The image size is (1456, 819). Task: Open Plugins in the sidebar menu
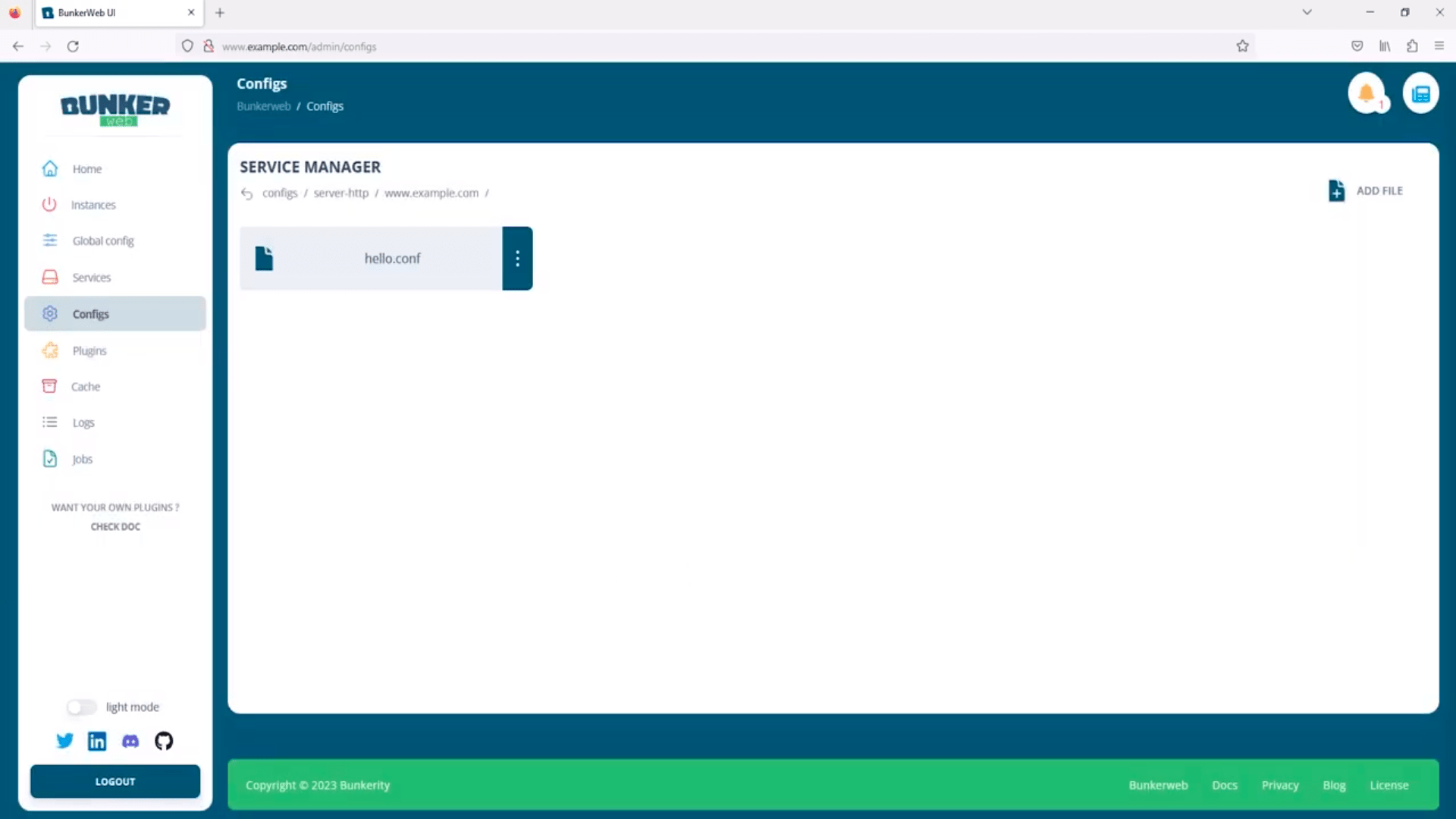tap(115, 350)
